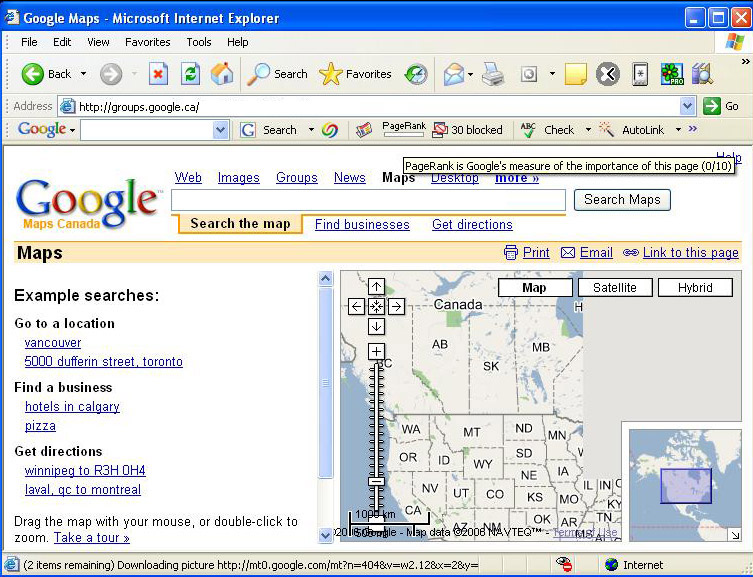Click the yellow sticky note toolbar icon
This screenshot has height=577, width=753.
575,74
